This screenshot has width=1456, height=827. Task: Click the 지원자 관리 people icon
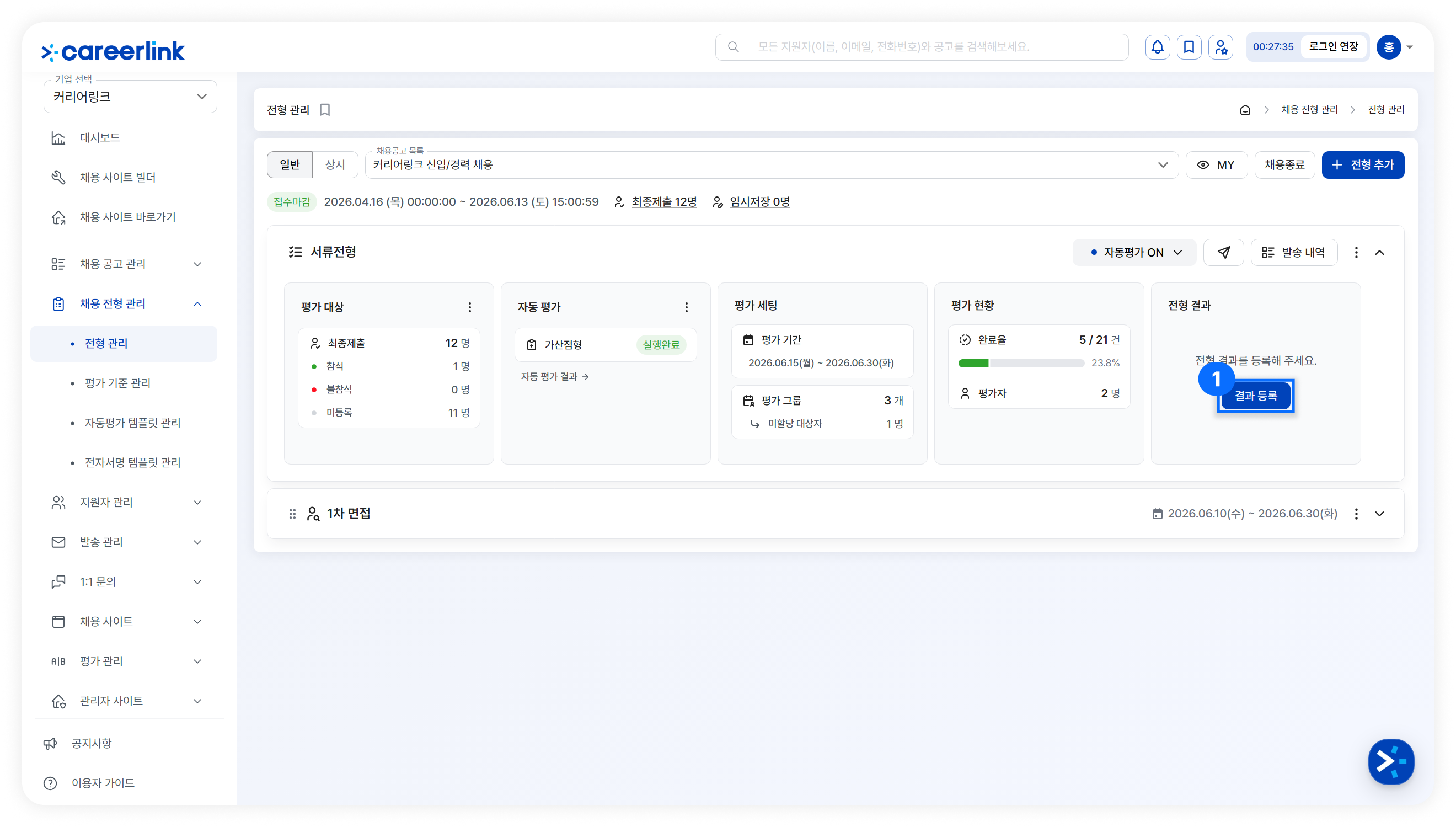pos(58,503)
